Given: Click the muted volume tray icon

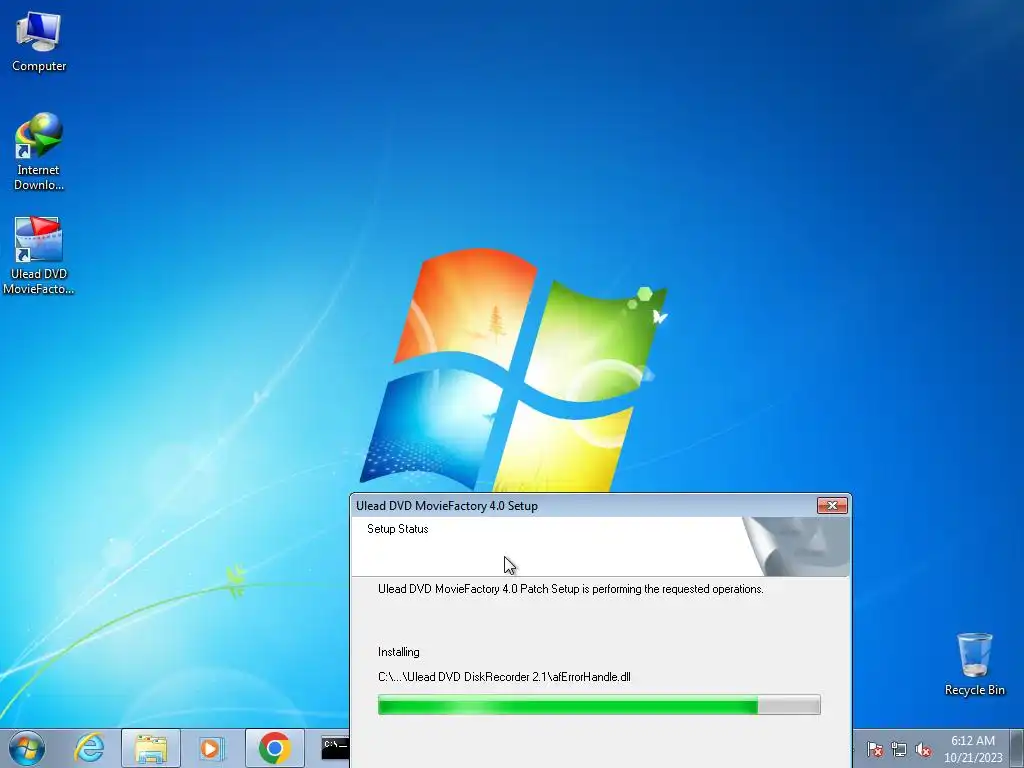Looking at the screenshot, I should click(923, 749).
